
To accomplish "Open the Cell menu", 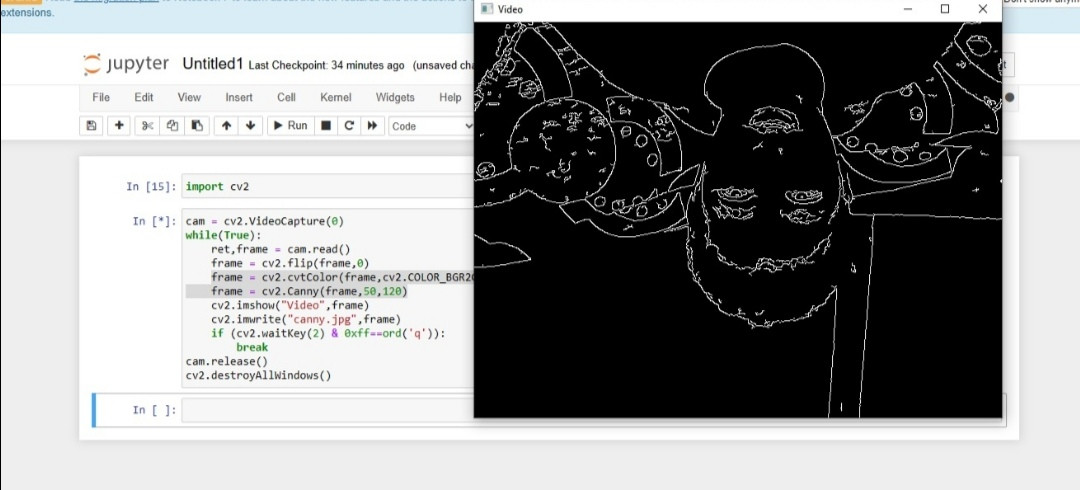I will click(287, 97).
